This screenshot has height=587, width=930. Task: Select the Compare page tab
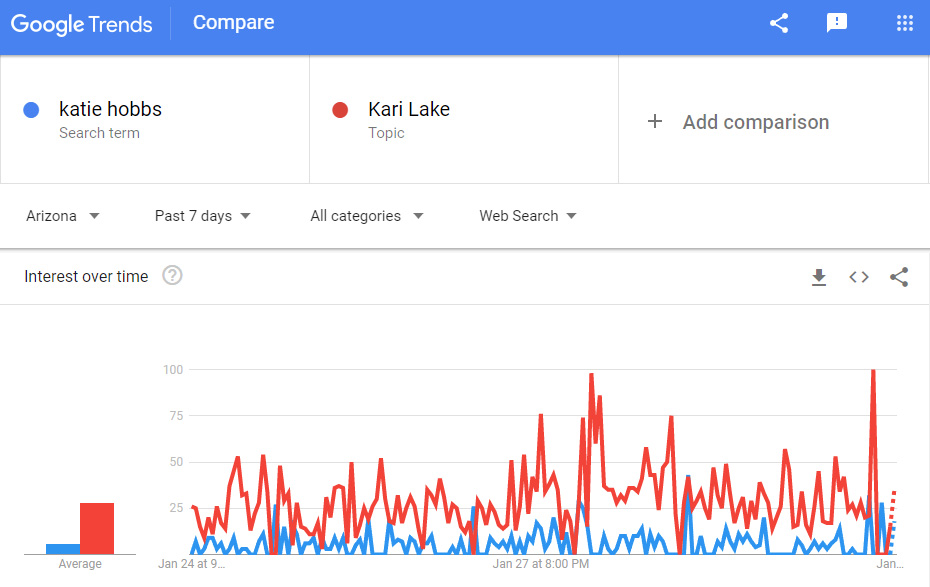[234, 23]
